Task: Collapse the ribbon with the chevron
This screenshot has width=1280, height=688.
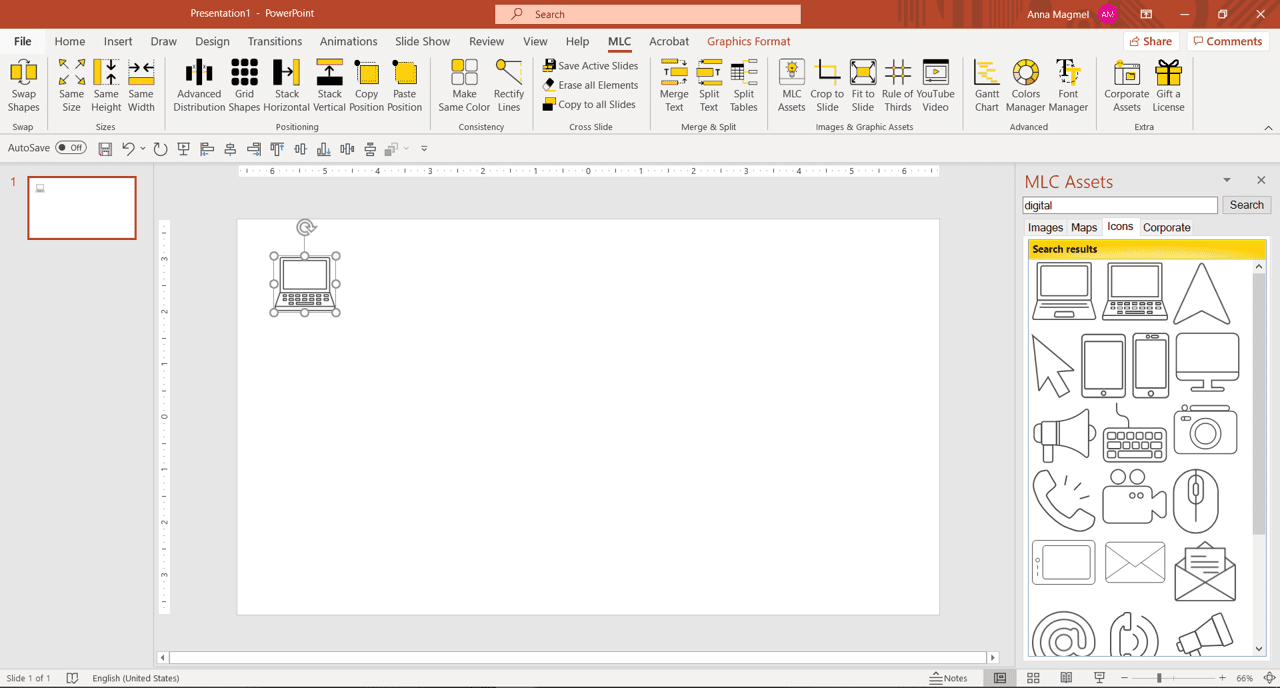Action: pyautogui.click(x=1268, y=128)
